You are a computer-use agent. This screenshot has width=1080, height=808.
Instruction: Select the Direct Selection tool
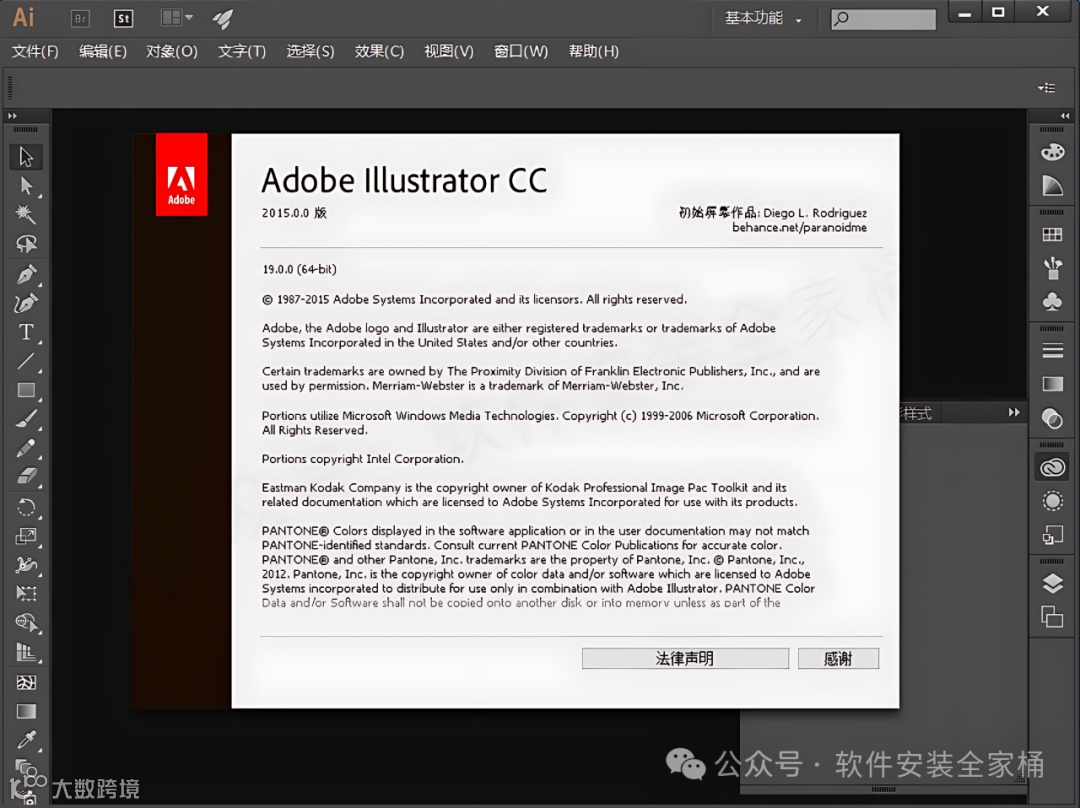[26, 186]
